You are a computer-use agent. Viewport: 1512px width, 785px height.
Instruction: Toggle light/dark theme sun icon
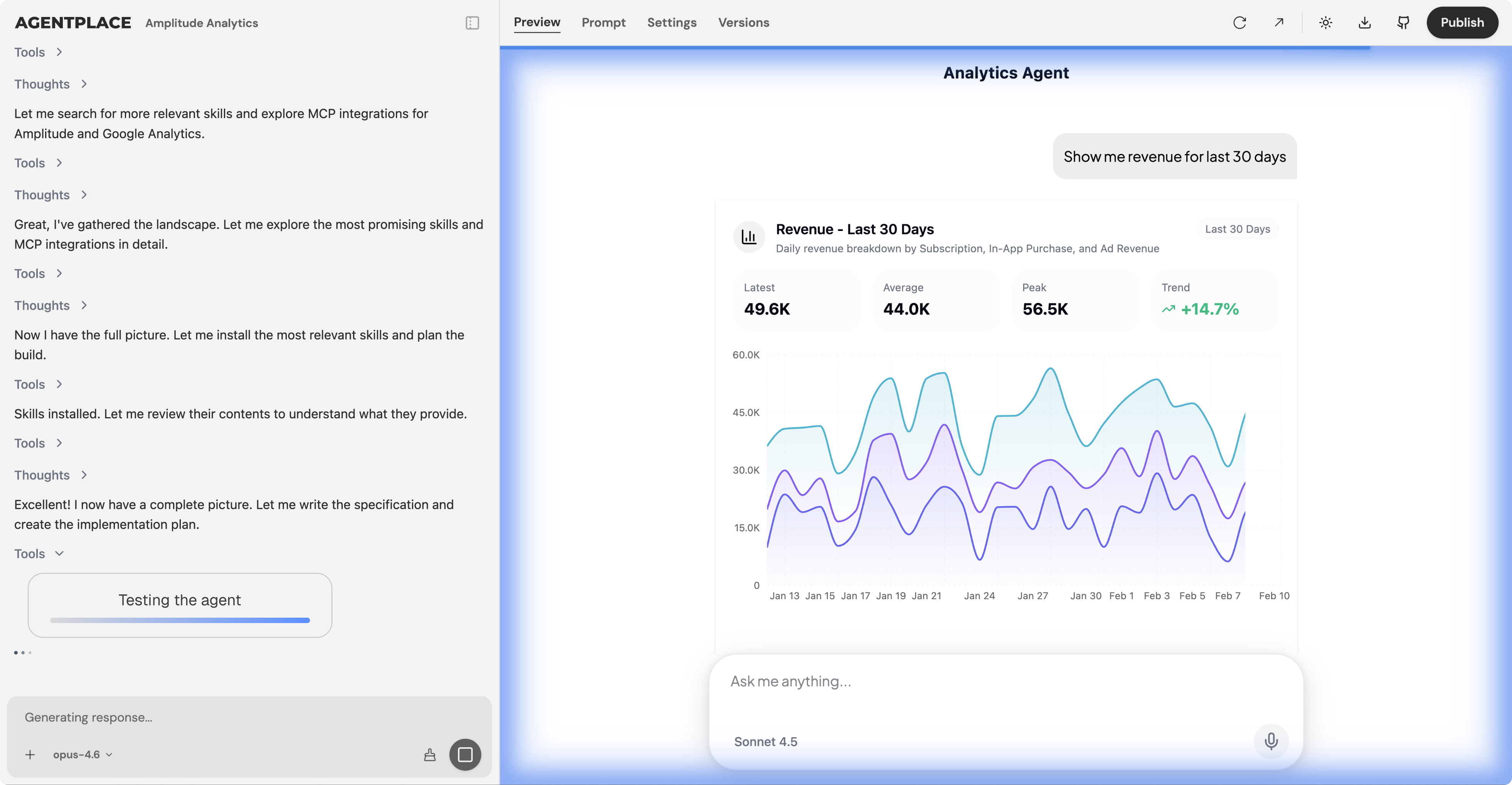coord(1325,23)
